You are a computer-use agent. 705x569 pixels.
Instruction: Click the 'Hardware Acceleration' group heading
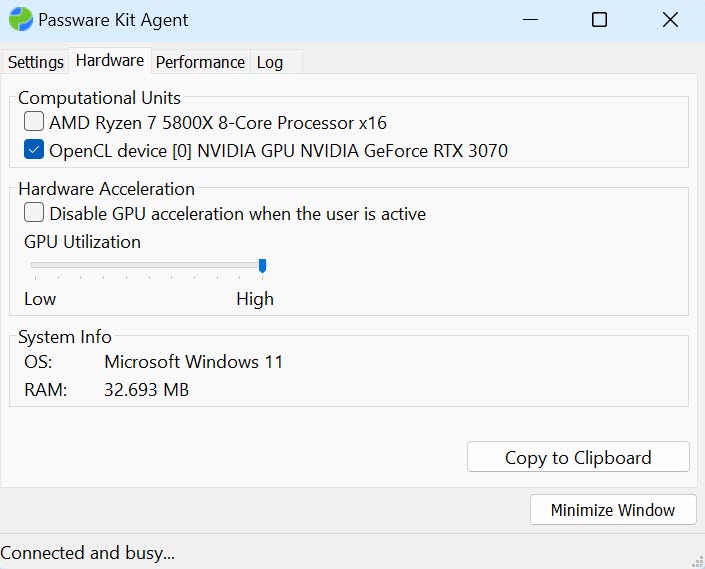coord(107,189)
